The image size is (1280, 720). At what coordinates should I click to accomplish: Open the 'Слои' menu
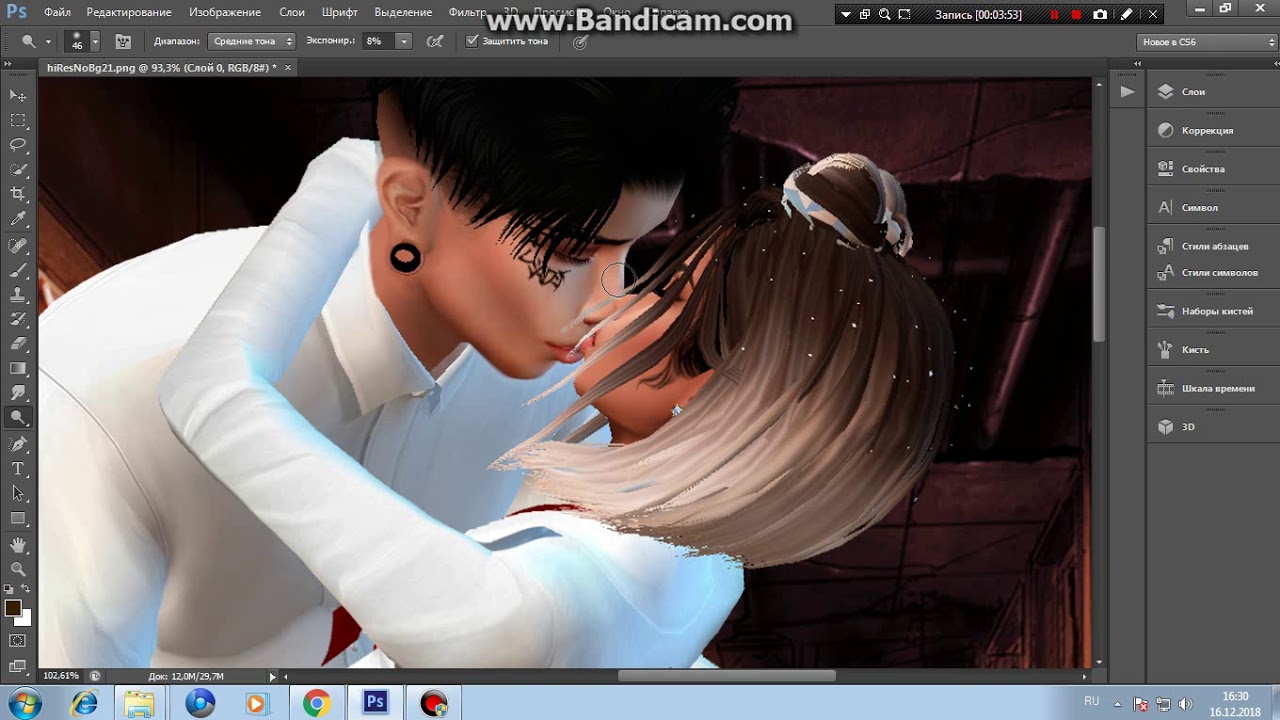[x=292, y=12]
